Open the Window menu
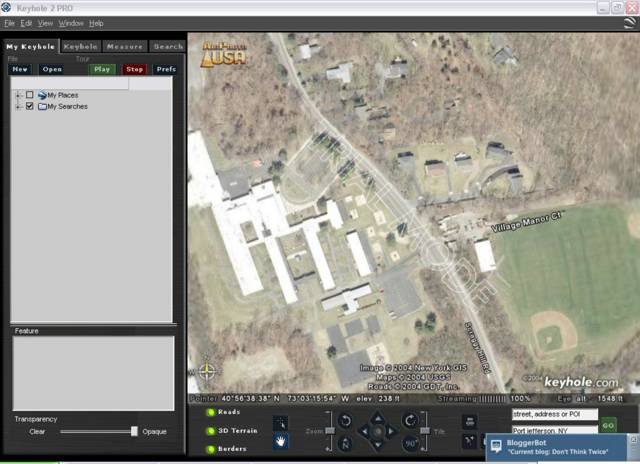The image size is (640, 464). point(71,23)
